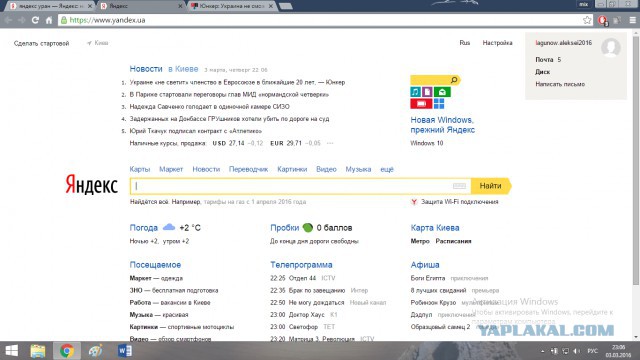Image resolution: width=640 pixels, height=360 pixels.
Task: Open Афиша heading
Action: tap(425, 265)
